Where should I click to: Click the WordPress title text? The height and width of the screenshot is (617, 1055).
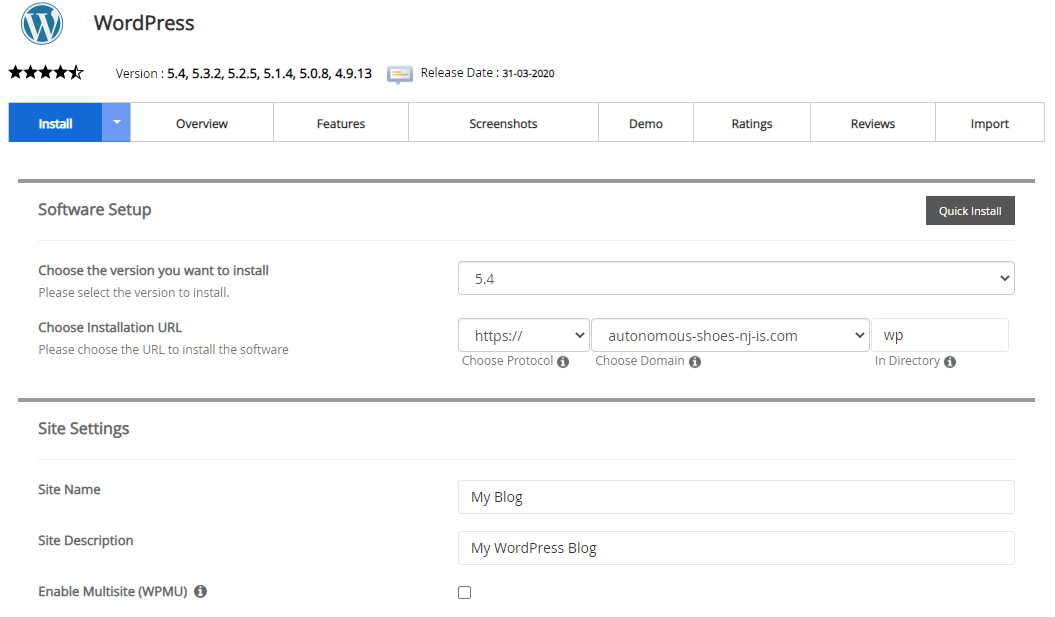click(144, 23)
